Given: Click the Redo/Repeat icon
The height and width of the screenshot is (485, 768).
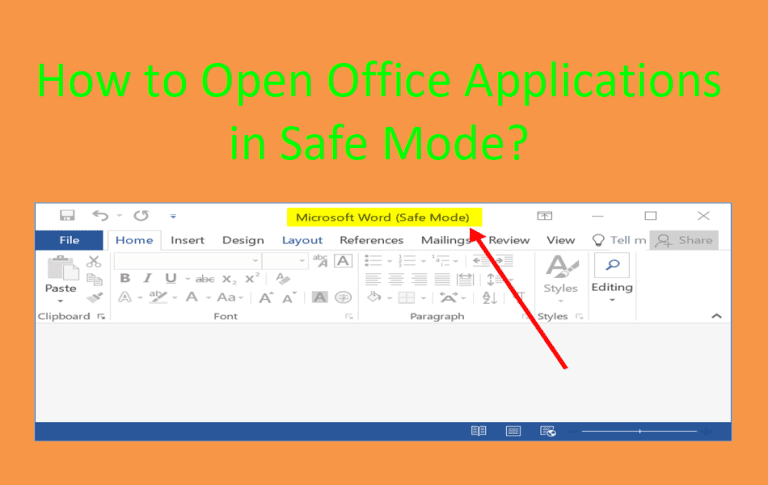Looking at the screenshot, I should tap(141, 216).
